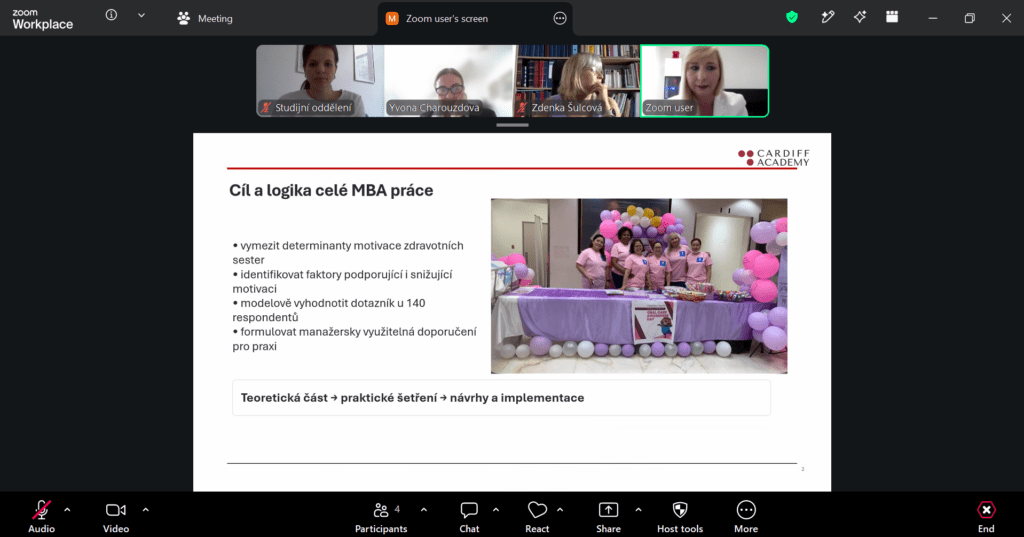Screen dimensions: 1024x537
Task: Open the annotate pen tool icon
Action: point(827,18)
